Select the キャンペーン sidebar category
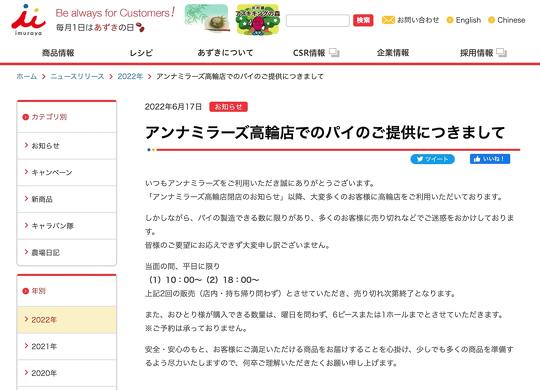The height and width of the screenshot is (390, 540). pyautogui.click(x=66, y=172)
